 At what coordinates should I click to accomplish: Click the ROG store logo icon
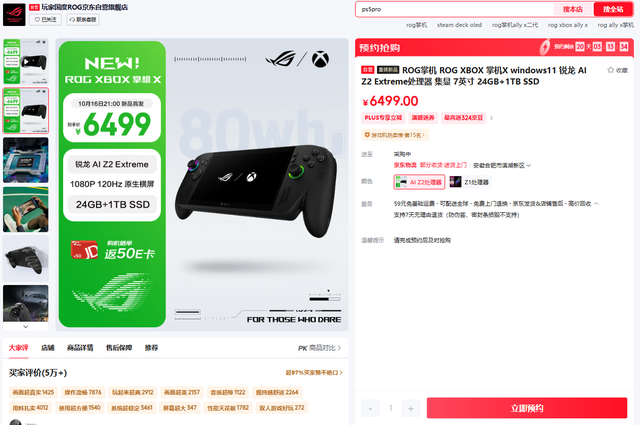[x=14, y=14]
